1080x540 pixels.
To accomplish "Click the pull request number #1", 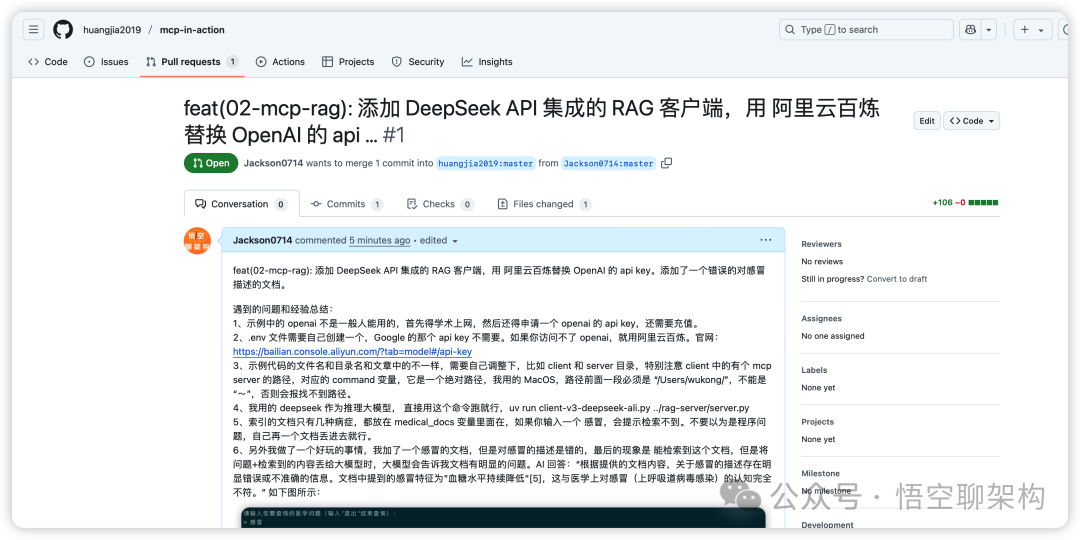I will 393,134.
